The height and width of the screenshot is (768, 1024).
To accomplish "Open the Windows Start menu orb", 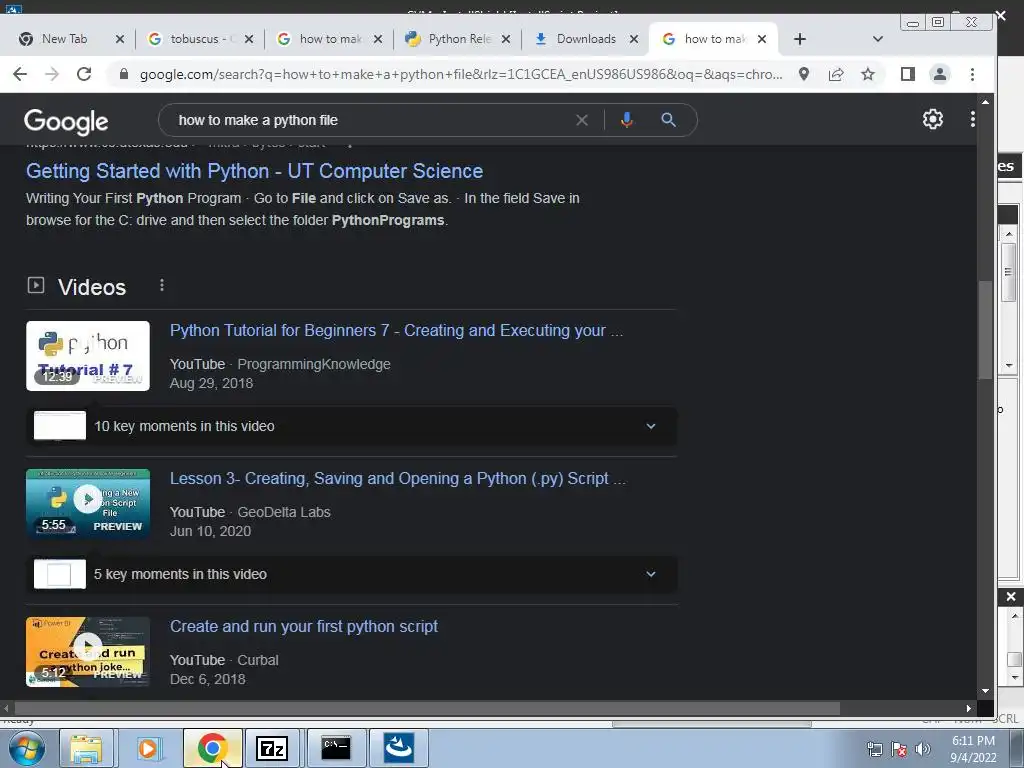I will pyautogui.click(x=26, y=748).
